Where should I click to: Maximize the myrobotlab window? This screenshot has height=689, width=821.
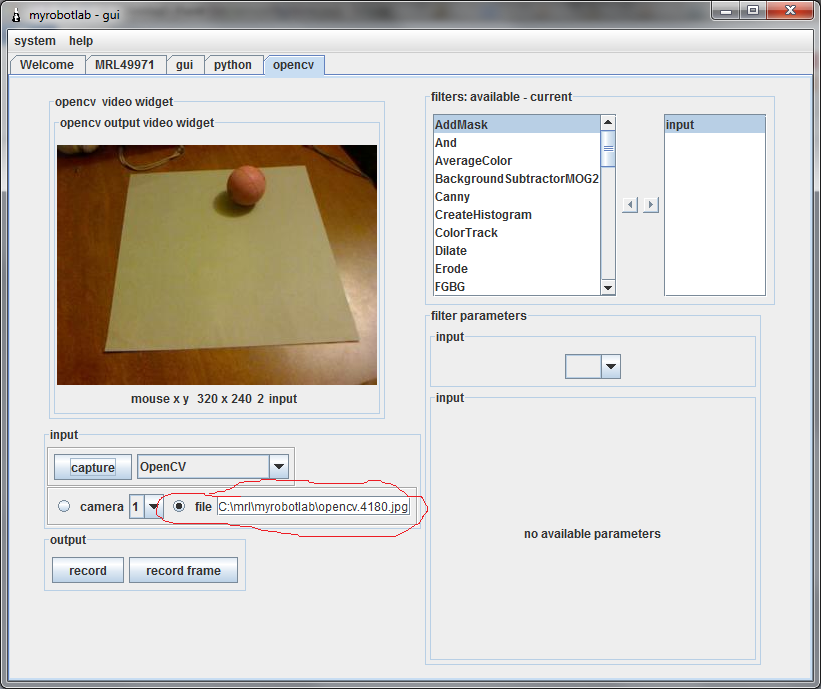753,10
